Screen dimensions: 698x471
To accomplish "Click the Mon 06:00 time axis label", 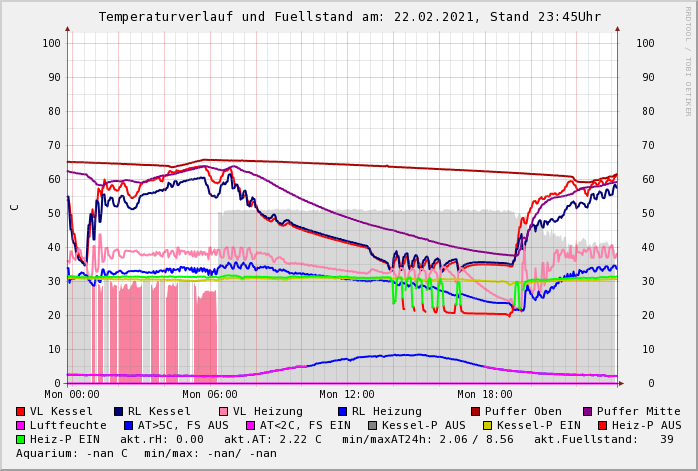I will point(209,395).
